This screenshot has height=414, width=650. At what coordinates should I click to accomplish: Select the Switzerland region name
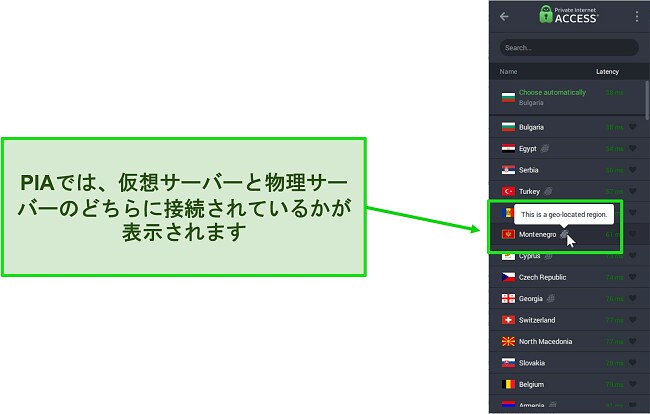tap(537, 320)
